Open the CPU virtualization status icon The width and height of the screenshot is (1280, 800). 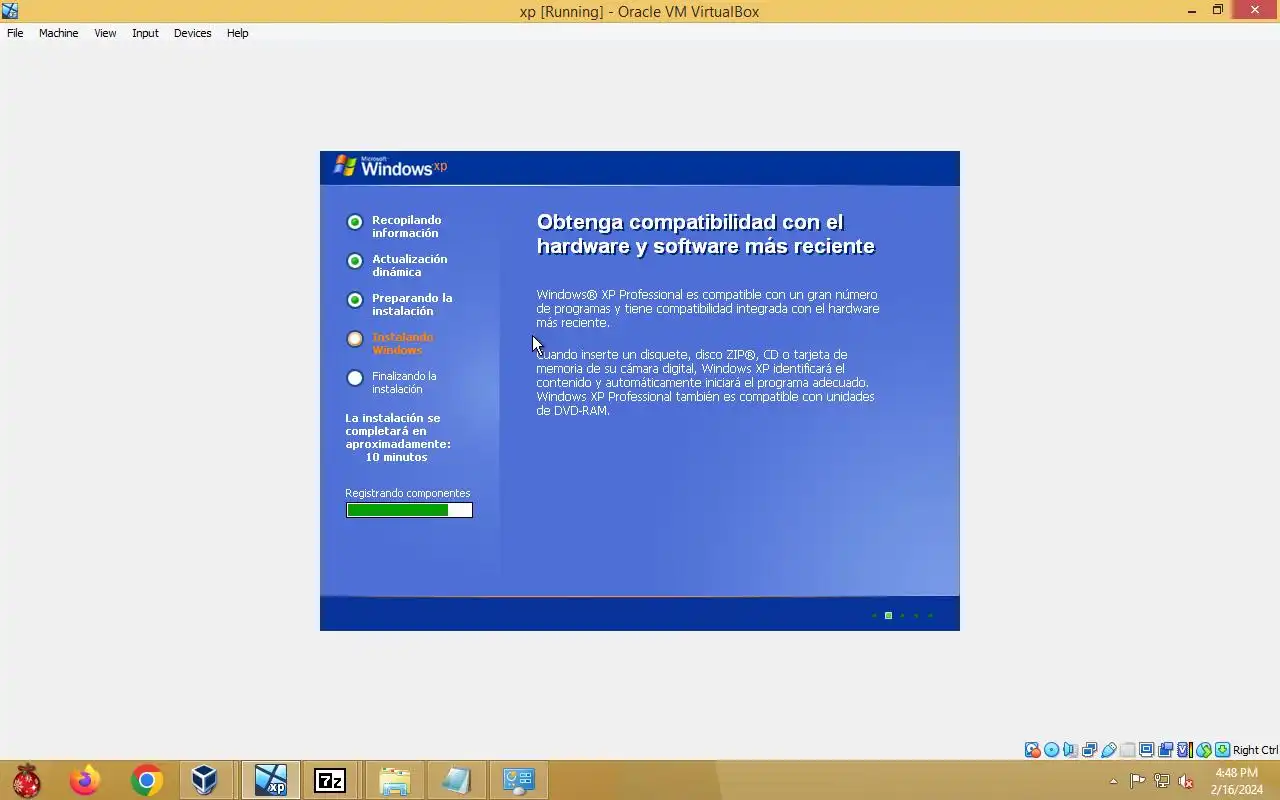(x=1185, y=750)
